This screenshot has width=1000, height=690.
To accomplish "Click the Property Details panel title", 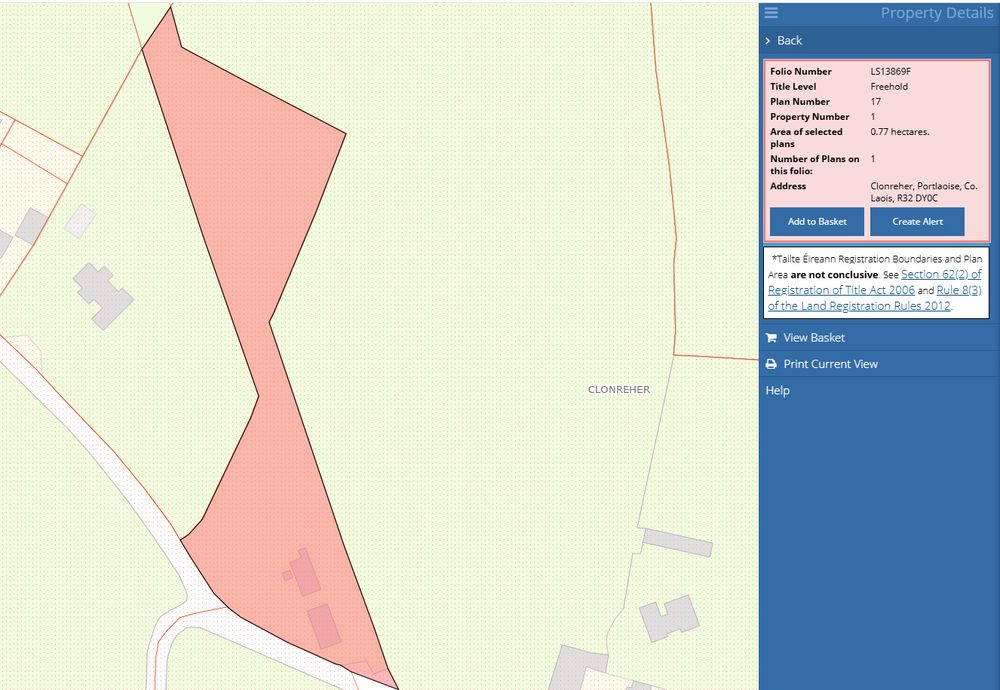I will pos(937,13).
